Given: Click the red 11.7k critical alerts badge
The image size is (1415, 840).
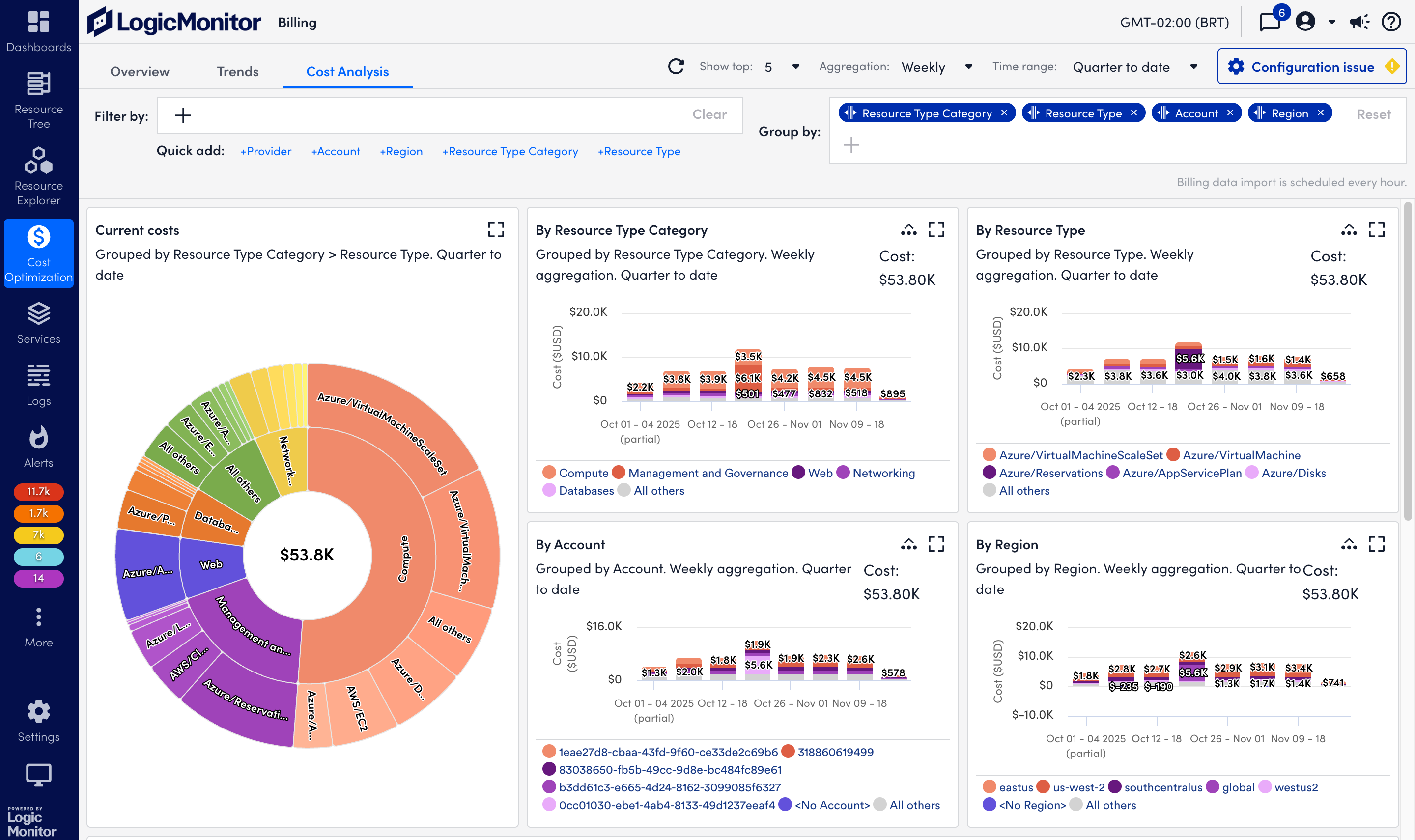Looking at the screenshot, I should pos(38,491).
